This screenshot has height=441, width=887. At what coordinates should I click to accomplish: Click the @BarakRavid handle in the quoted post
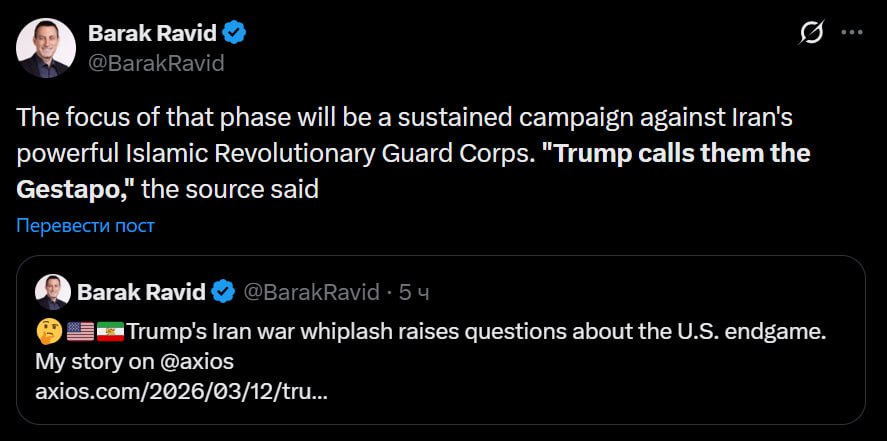311,292
